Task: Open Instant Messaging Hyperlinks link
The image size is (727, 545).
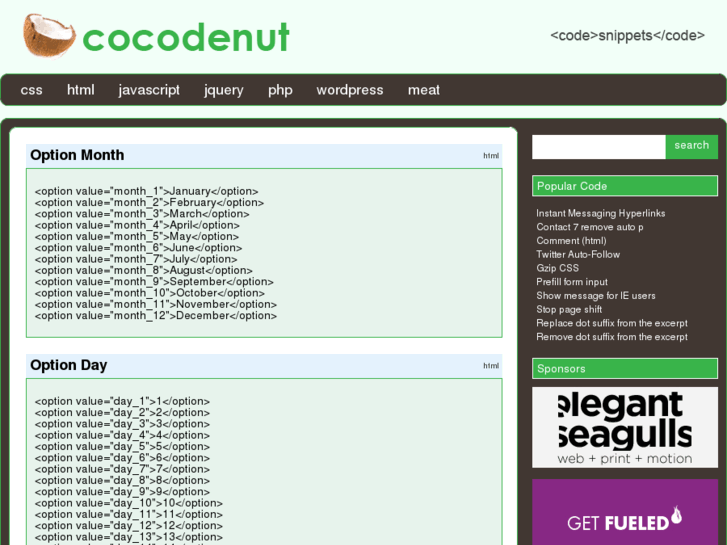Action: tap(600, 213)
